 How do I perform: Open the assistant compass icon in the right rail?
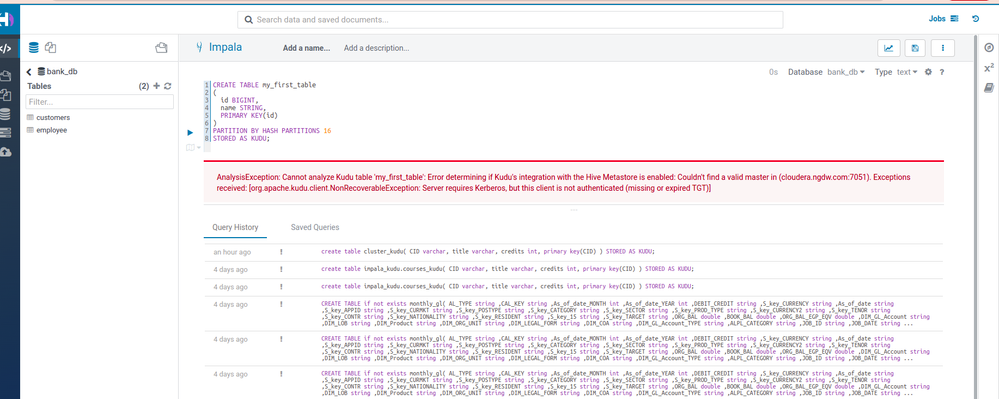(x=989, y=48)
